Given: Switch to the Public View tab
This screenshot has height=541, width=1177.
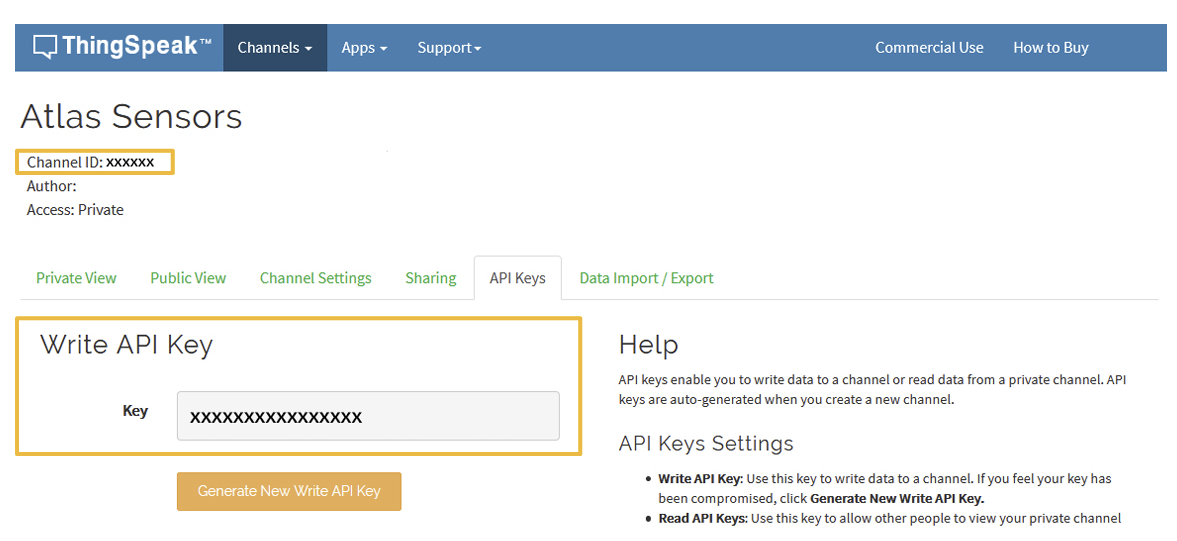Looking at the screenshot, I should tap(188, 278).
